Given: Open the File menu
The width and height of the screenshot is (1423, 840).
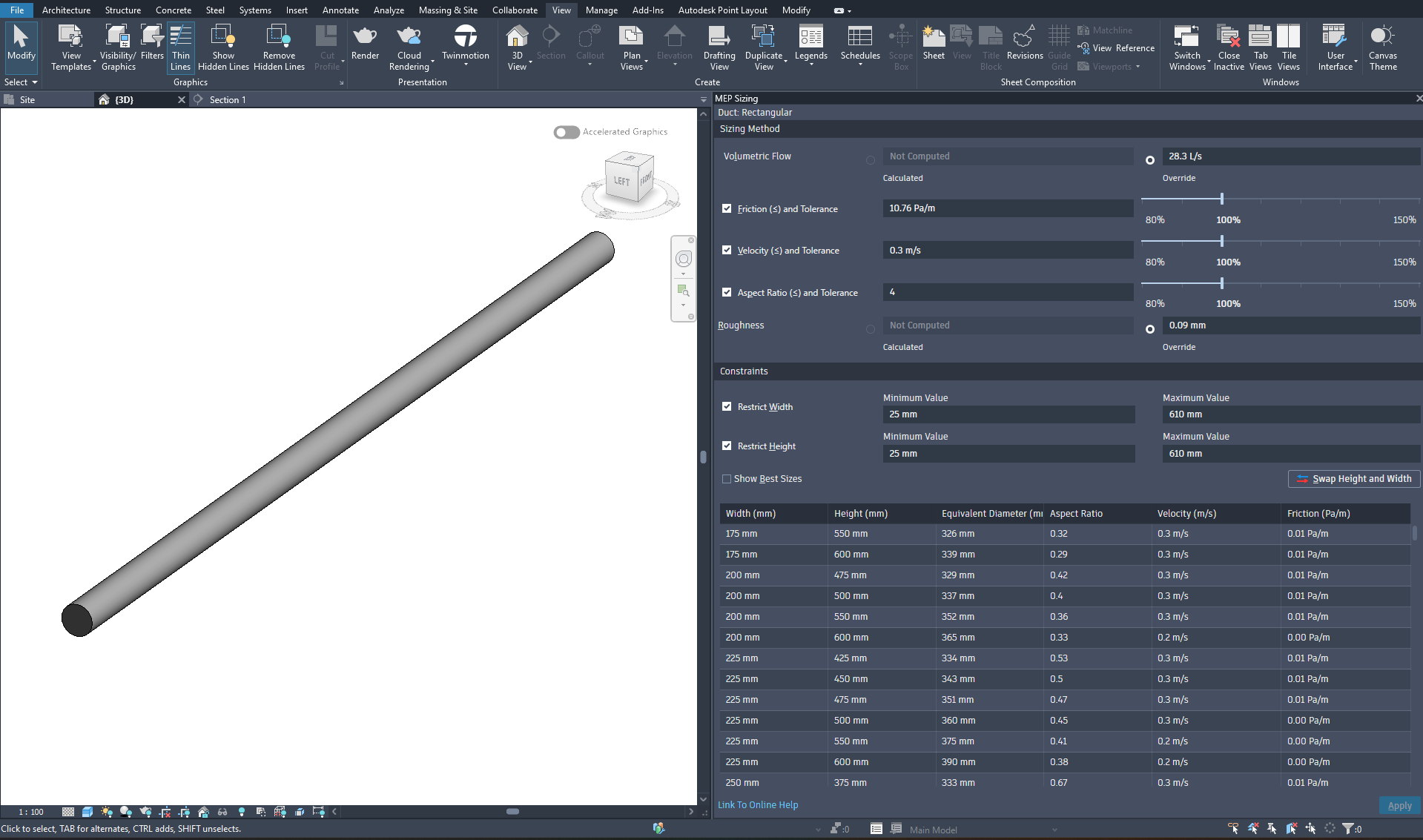Looking at the screenshot, I should pyautogui.click(x=17, y=10).
